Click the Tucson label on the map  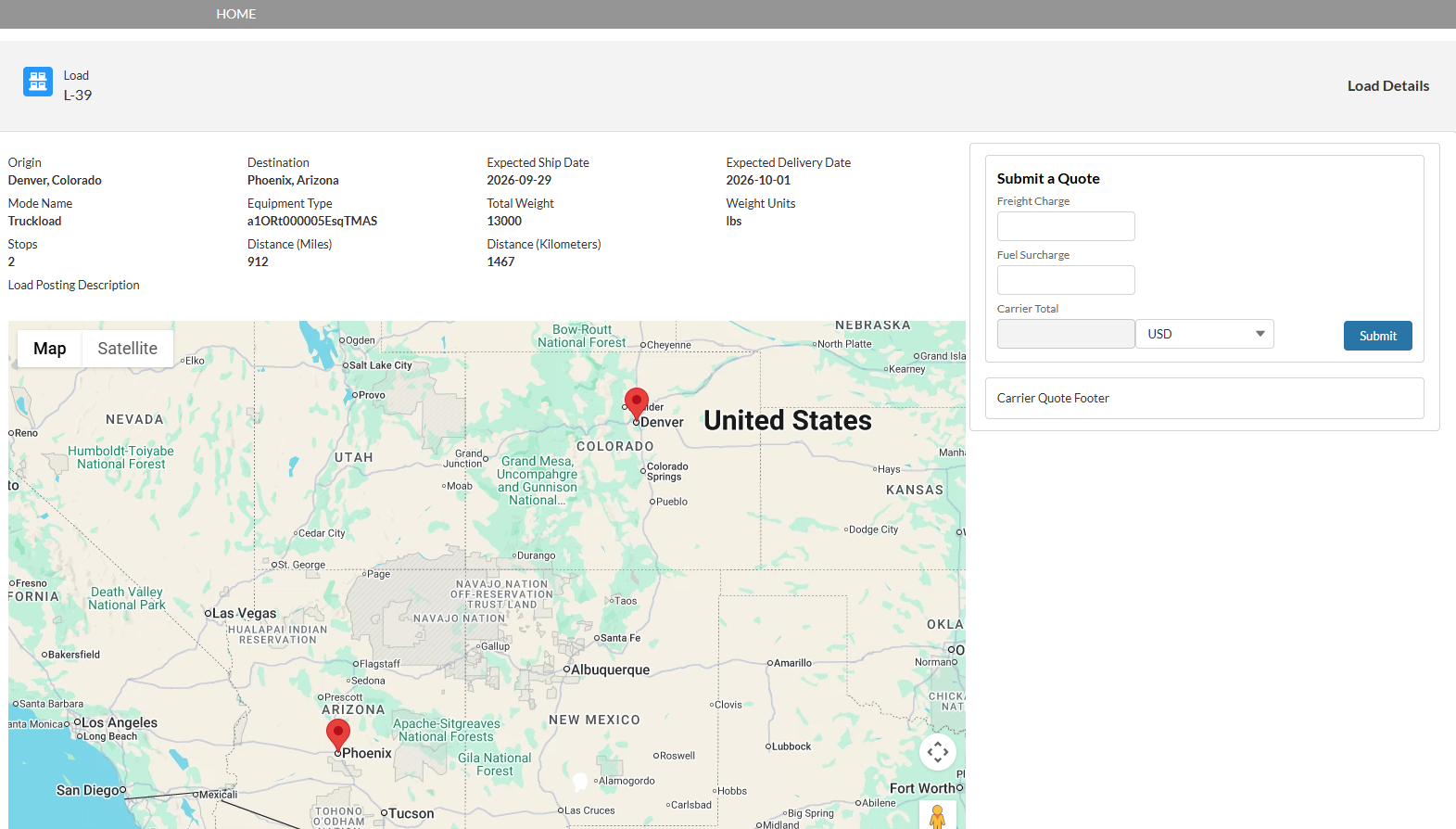click(411, 813)
